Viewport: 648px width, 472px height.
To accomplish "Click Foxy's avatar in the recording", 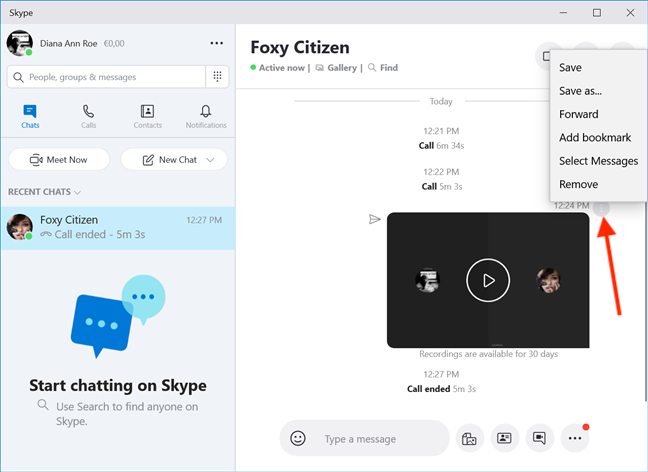I will (x=548, y=280).
